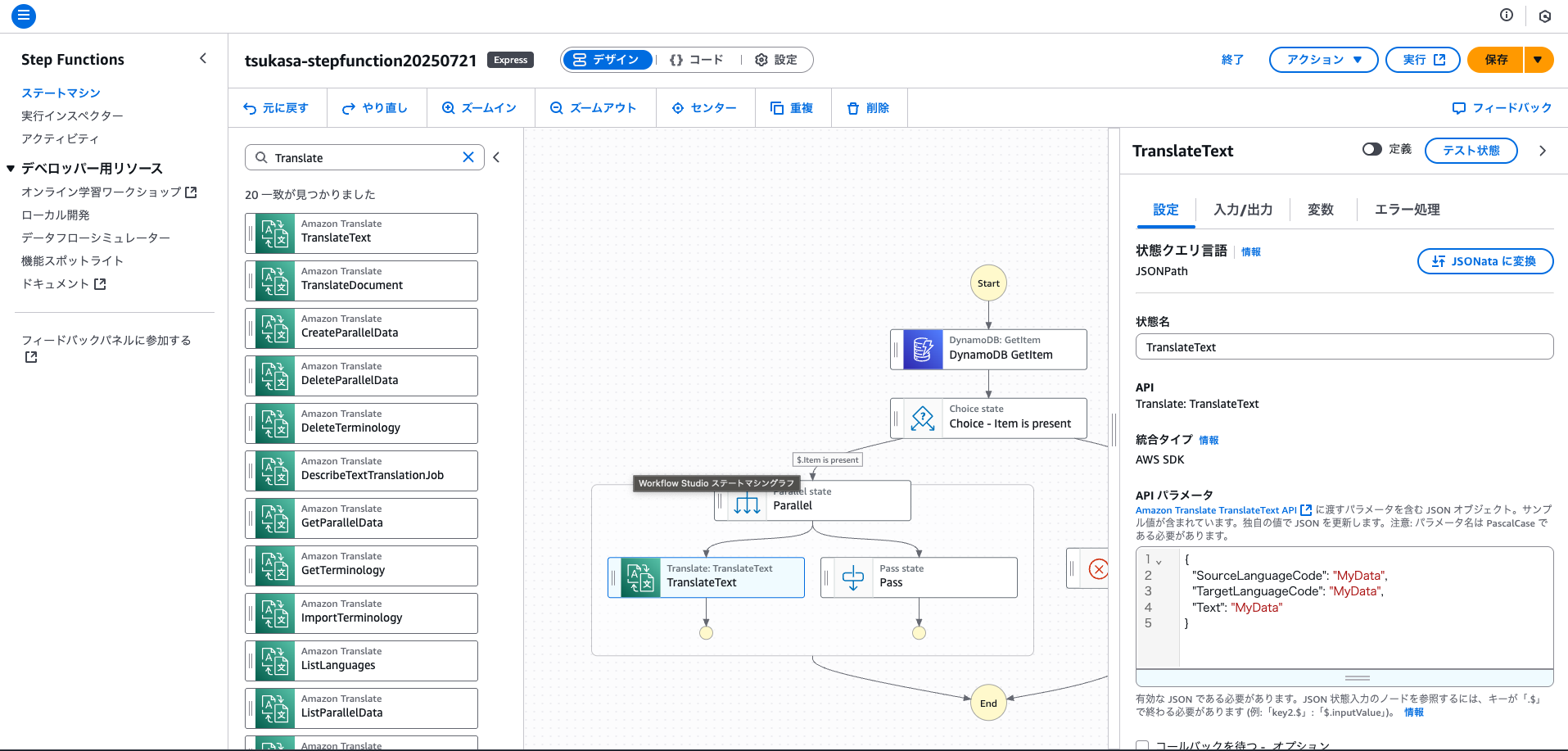This screenshot has height=751, width=1568.
Task: Click the JSONata に変換 button
Action: [1484, 261]
